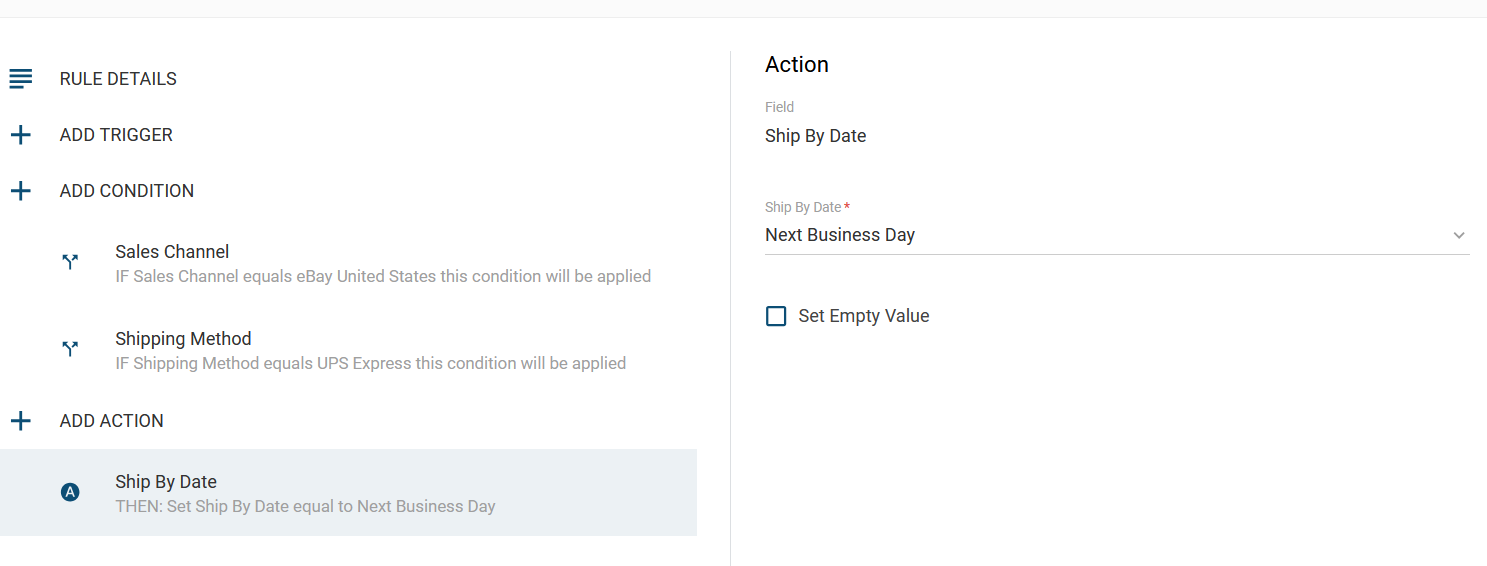Image resolution: width=1487 pixels, height=566 pixels.
Task: Click the Rule Details lines icon
Action: (21, 79)
